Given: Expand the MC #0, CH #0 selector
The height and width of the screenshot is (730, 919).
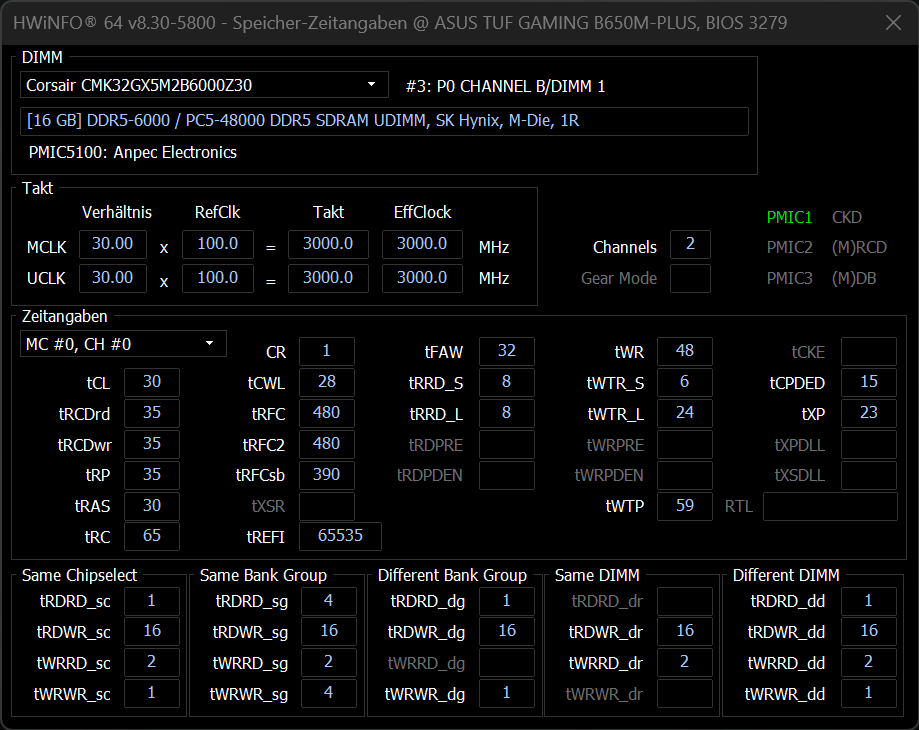Looking at the screenshot, I should coord(123,344).
